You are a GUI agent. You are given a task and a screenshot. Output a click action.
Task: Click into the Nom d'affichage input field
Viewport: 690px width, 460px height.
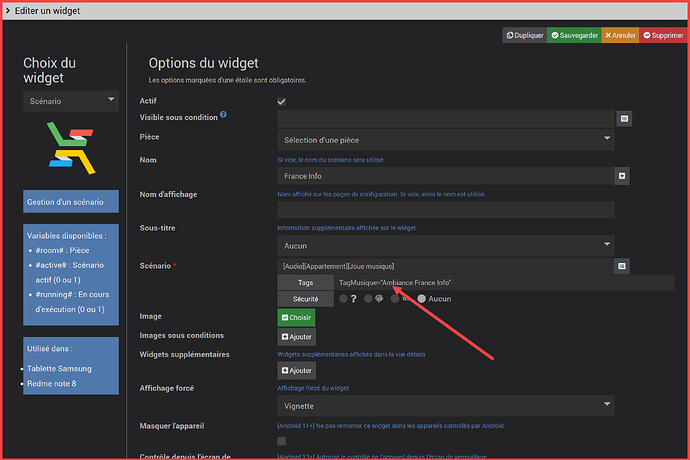point(445,210)
